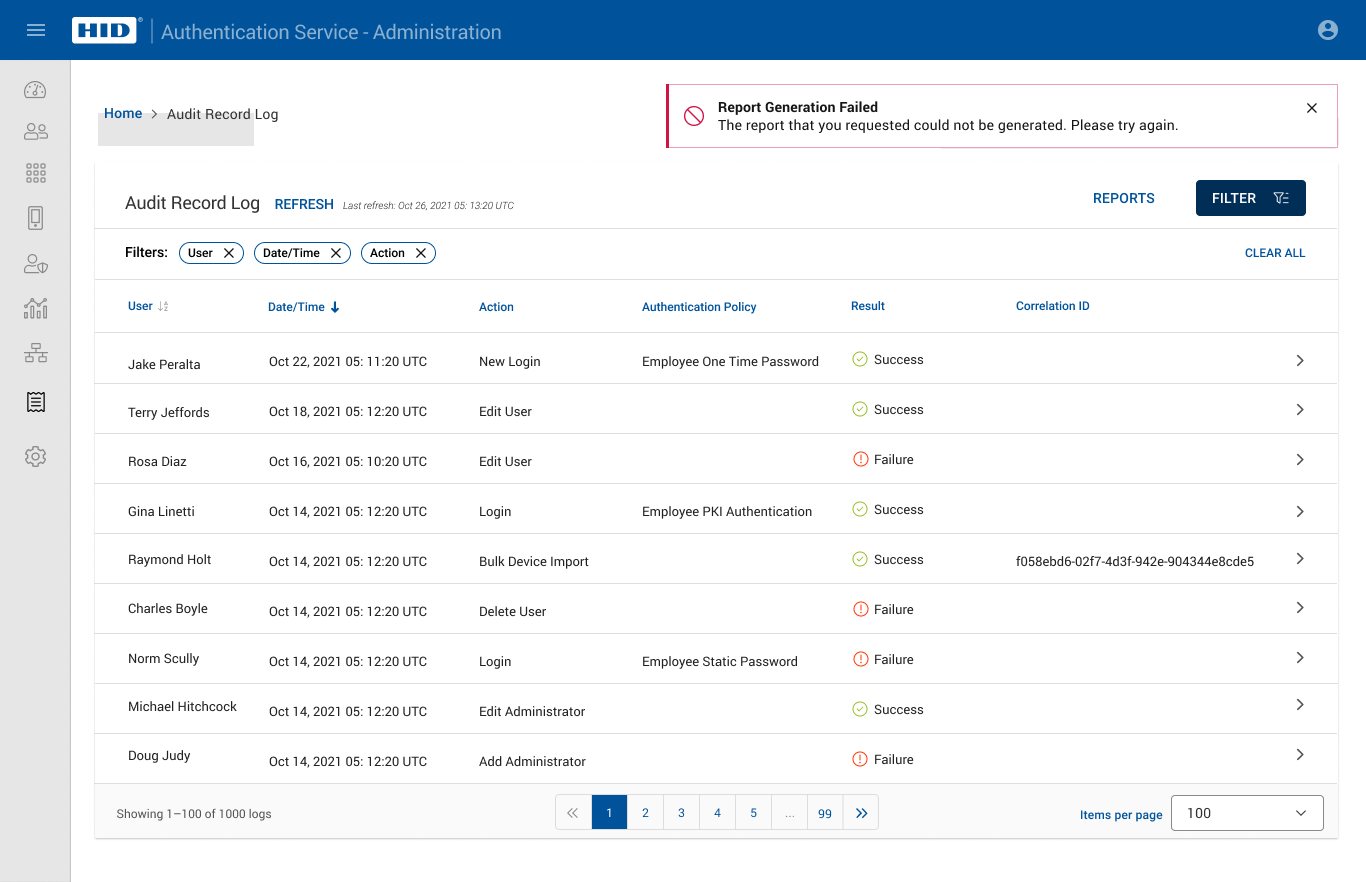Open the mobile devices sidebar icon

click(x=36, y=218)
